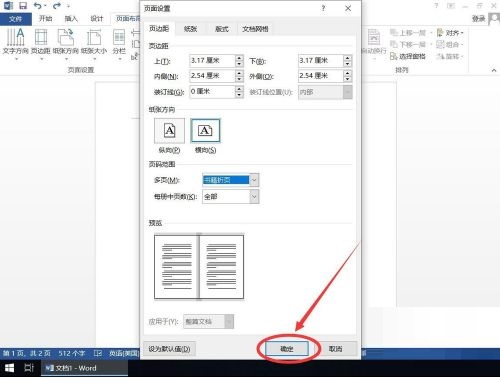Switch to the 页边距 dialog tab
The width and height of the screenshot is (500, 377).
(x=159, y=29)
